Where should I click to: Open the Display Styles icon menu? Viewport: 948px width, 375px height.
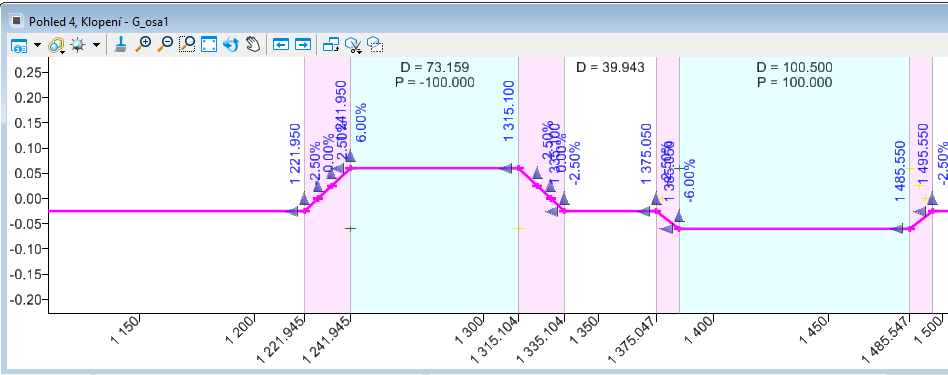click(x=56, y=45)
